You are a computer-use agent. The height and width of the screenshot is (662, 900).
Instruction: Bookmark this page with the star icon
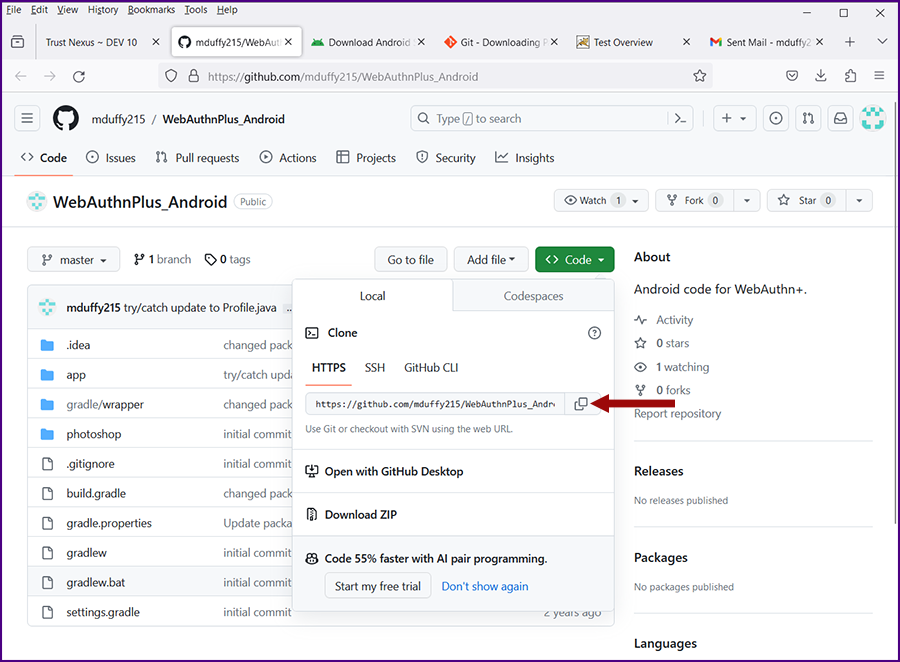[x=700, y=76]
